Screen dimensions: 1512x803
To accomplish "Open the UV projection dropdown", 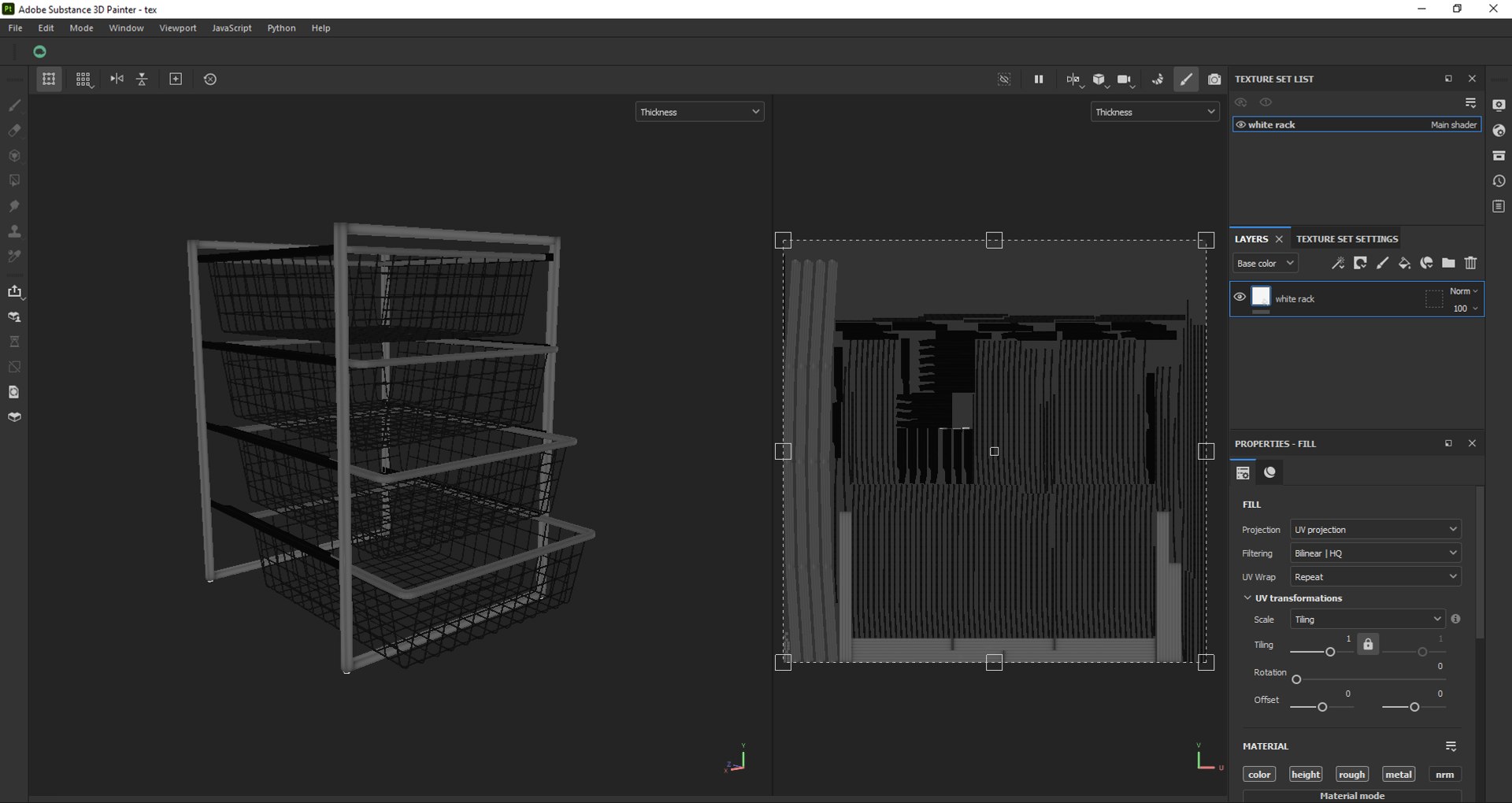I will click(1375, 530).
